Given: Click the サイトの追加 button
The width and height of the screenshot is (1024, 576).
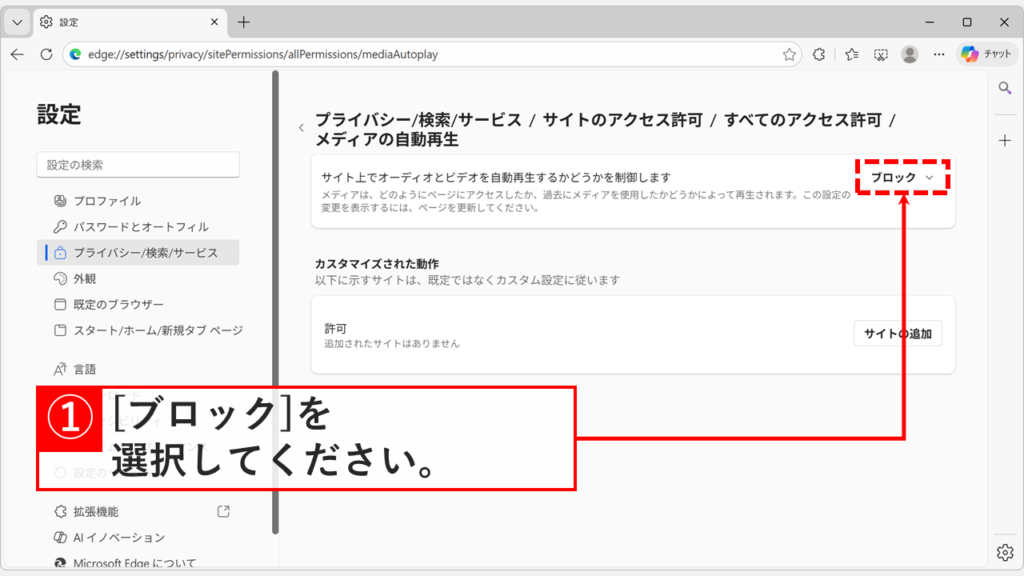Looking at the screenshot, I should pos(897,335).
